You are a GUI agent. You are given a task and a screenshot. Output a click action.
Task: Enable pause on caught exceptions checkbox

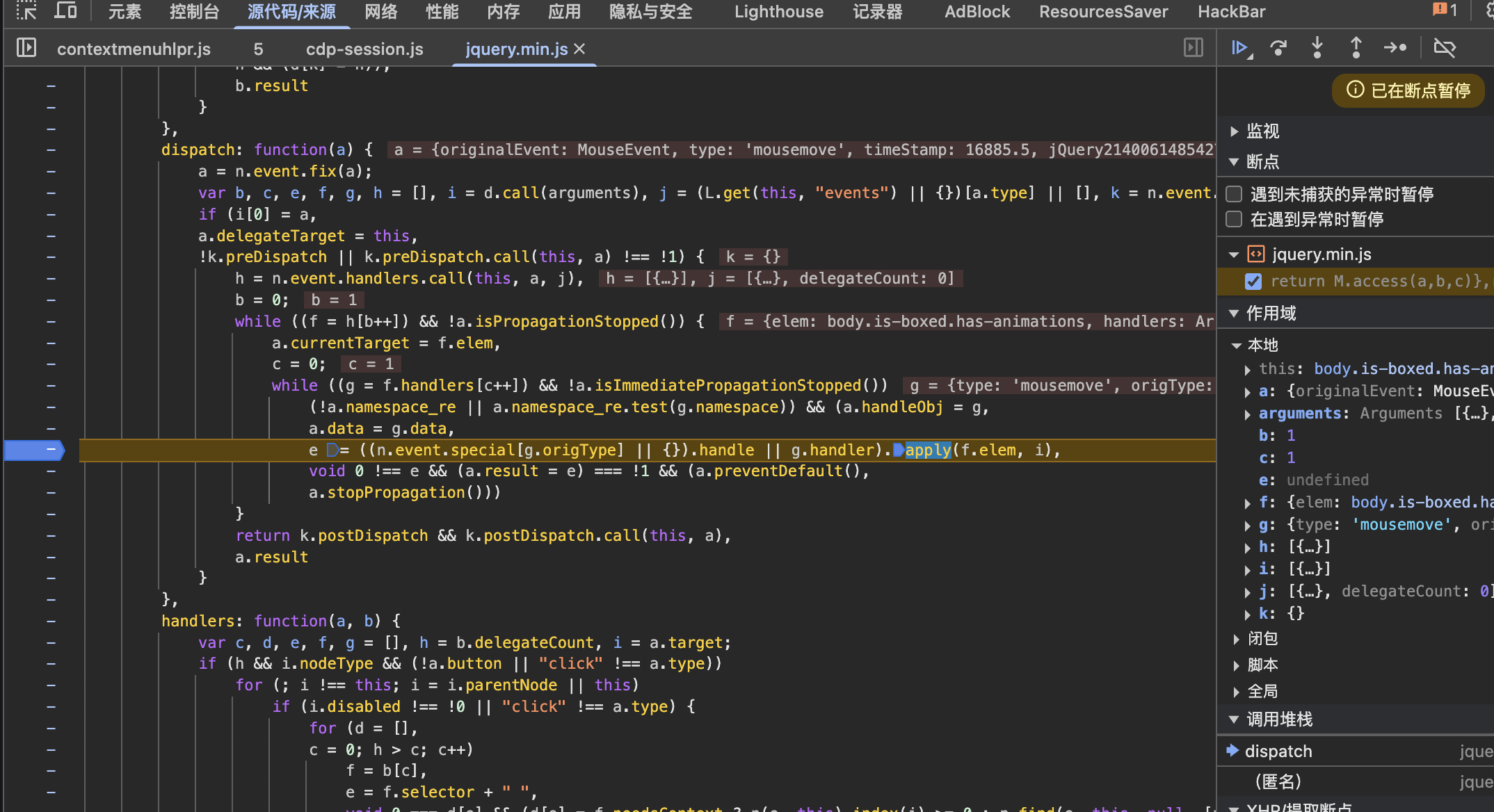tap(1234, 220)
